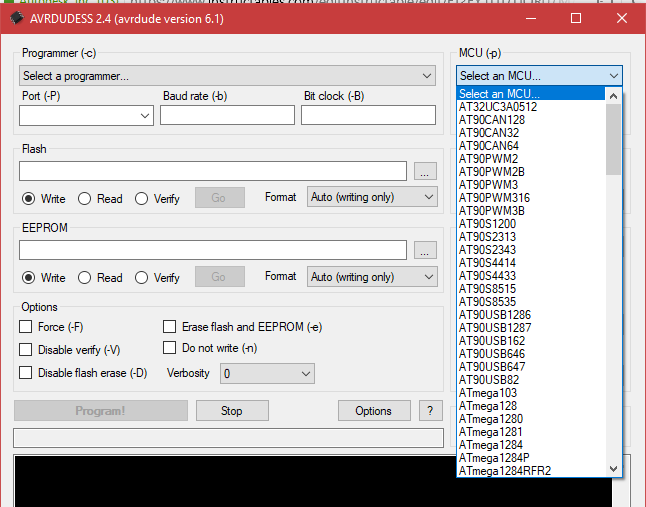The height and width of the screenshot is (507, 646).
Task: Select AT90USB1287 from the MCU list
Action: 531,328
